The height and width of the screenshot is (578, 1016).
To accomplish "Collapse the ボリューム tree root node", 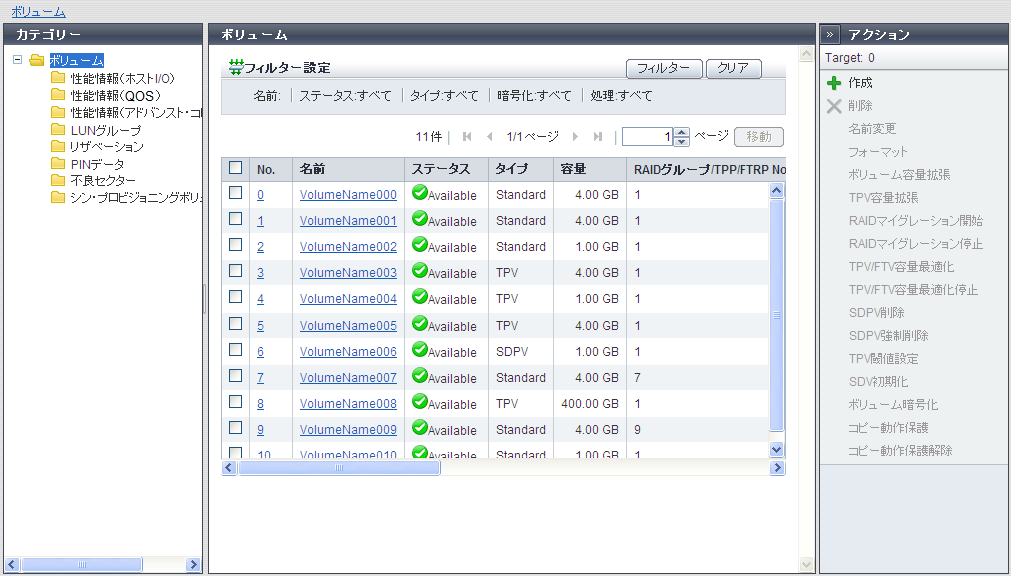I will point(17,60).
